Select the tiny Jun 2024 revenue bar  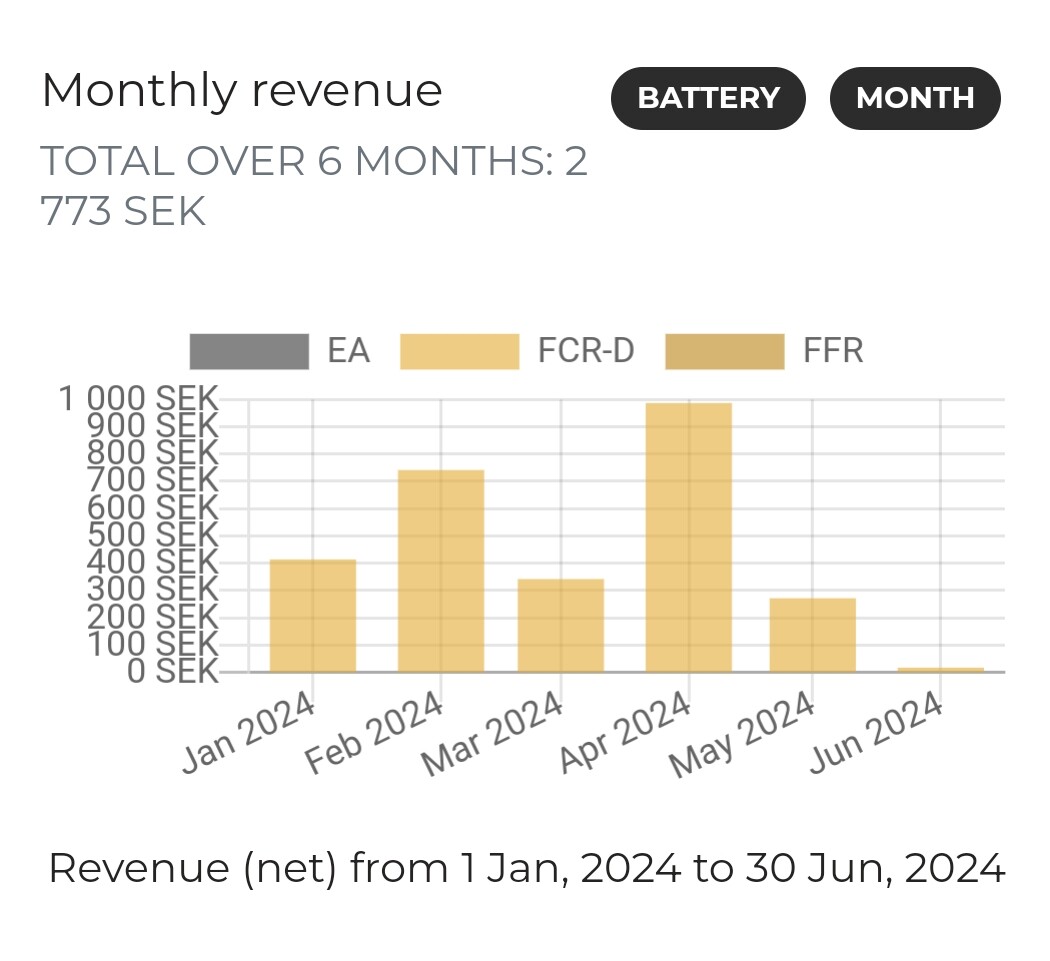coord(941,669)
